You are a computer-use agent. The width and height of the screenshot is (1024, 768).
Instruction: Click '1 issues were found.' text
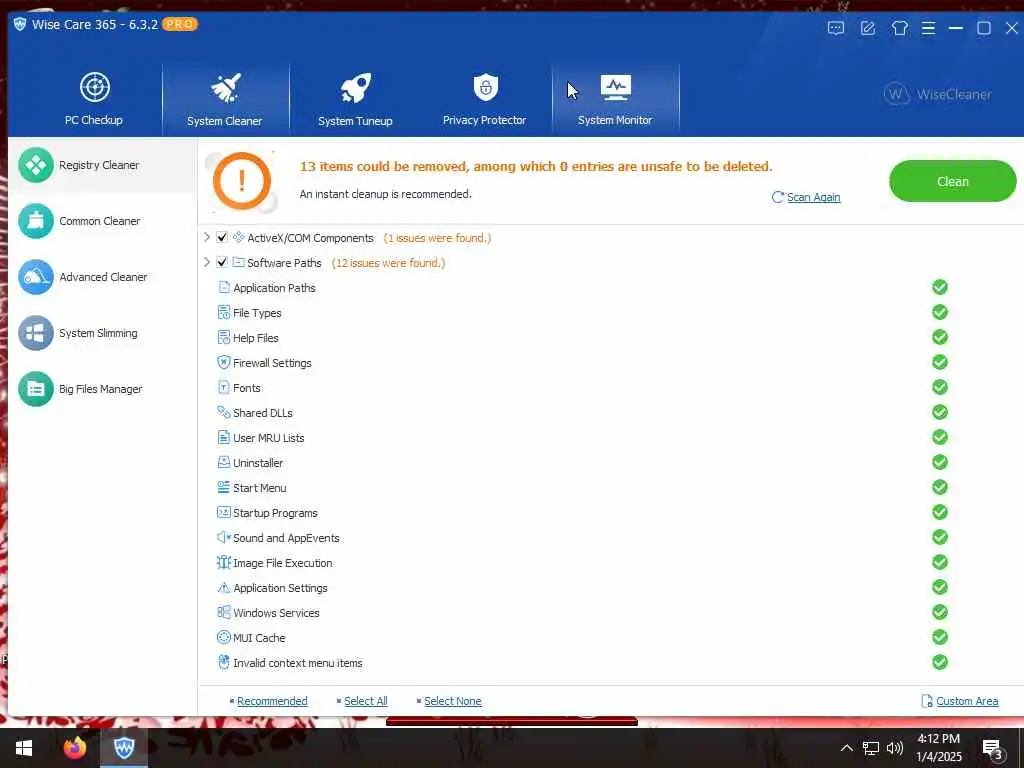tap(437, 238)
